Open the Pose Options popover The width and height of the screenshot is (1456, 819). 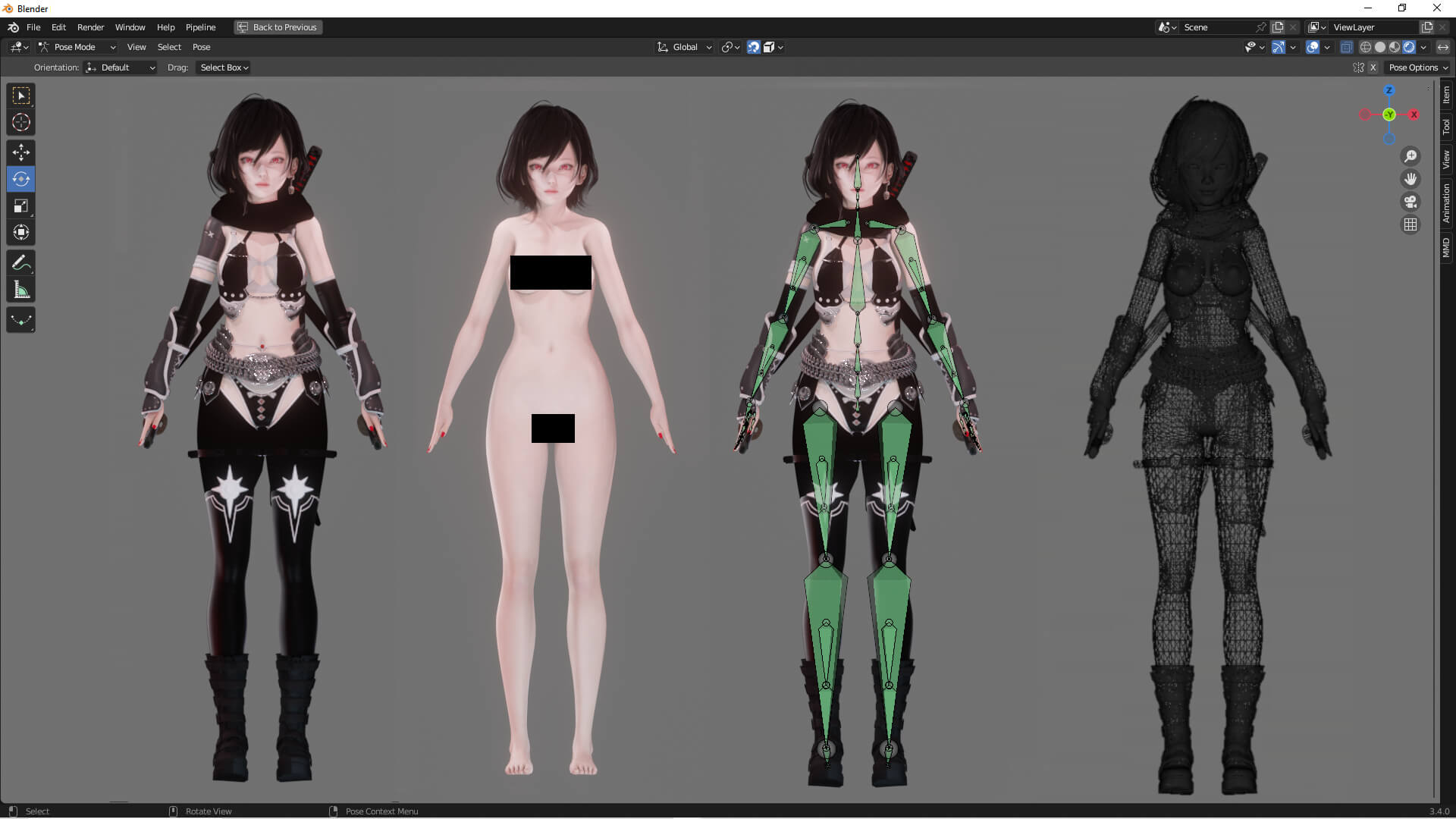(x=1417, y=67)
